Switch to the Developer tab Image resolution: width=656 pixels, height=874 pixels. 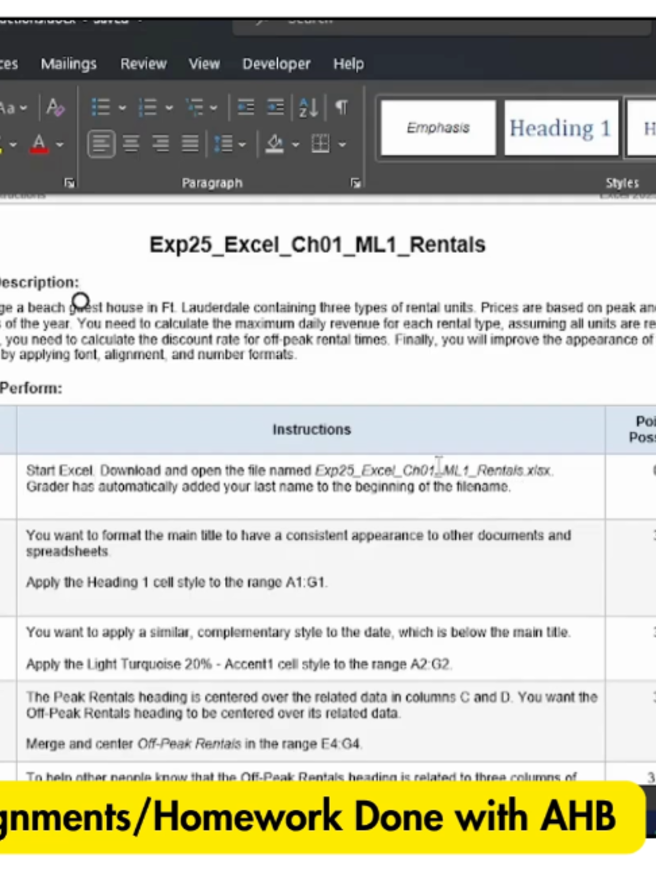276,64
